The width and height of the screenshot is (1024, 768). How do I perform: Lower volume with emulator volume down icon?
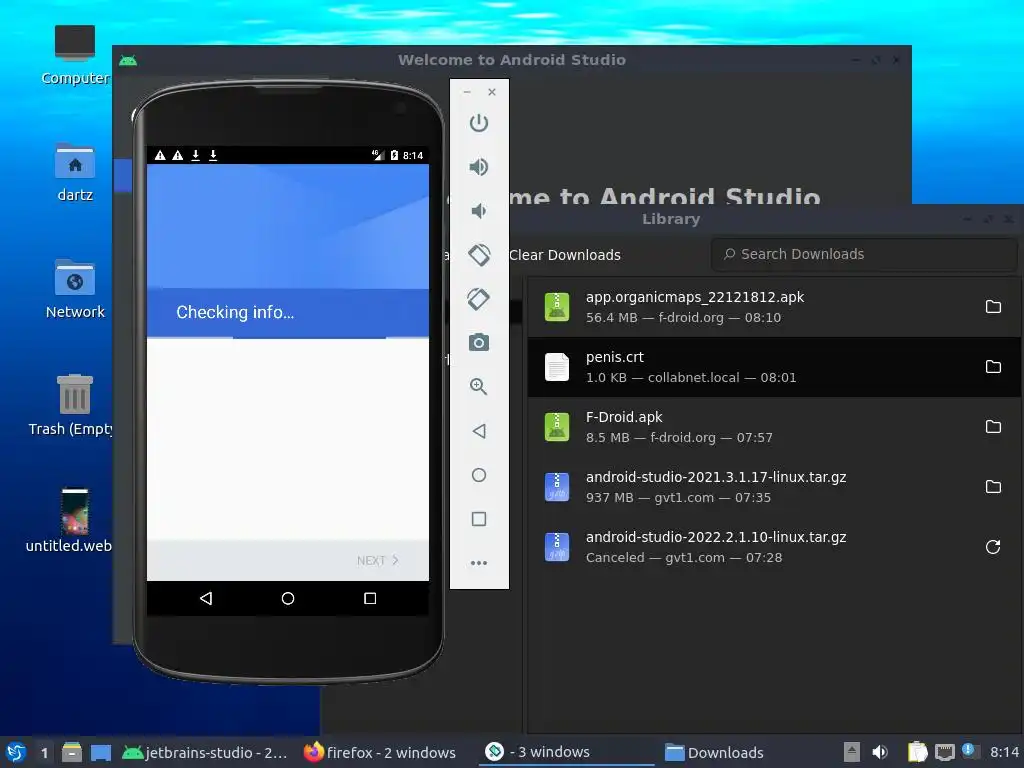point(479,211)
